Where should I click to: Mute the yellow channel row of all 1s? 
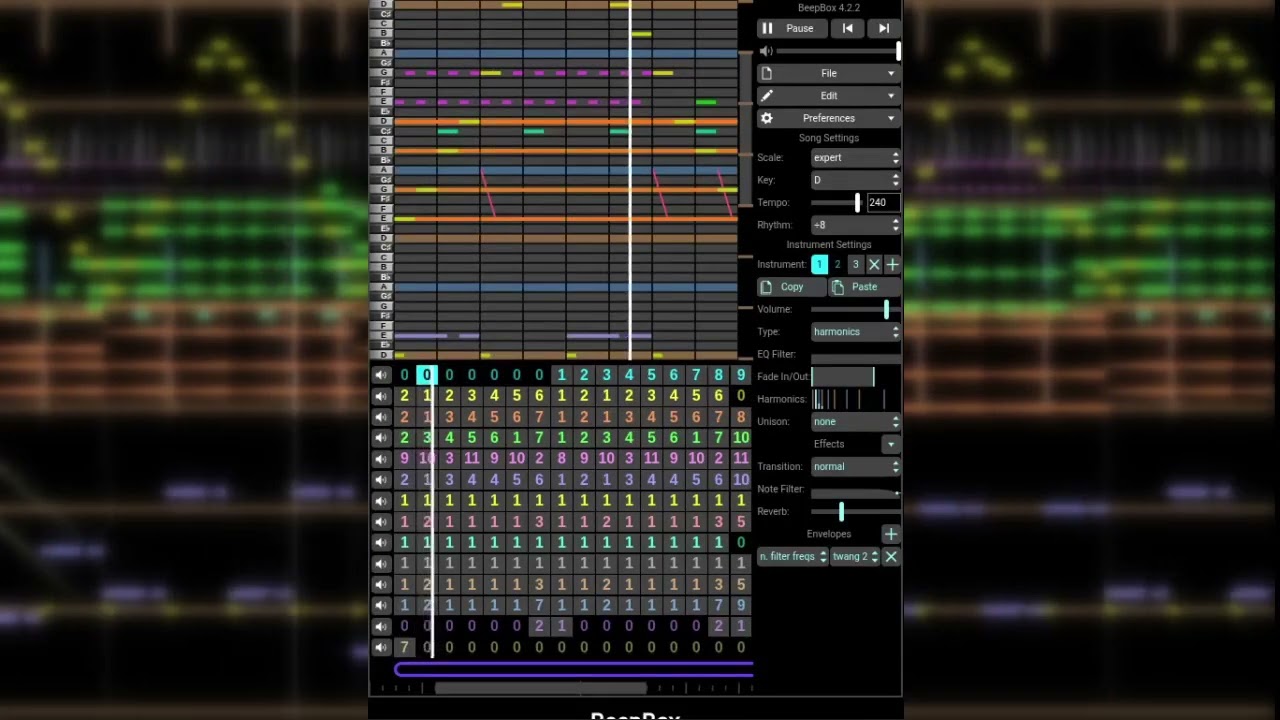[381, 500]
